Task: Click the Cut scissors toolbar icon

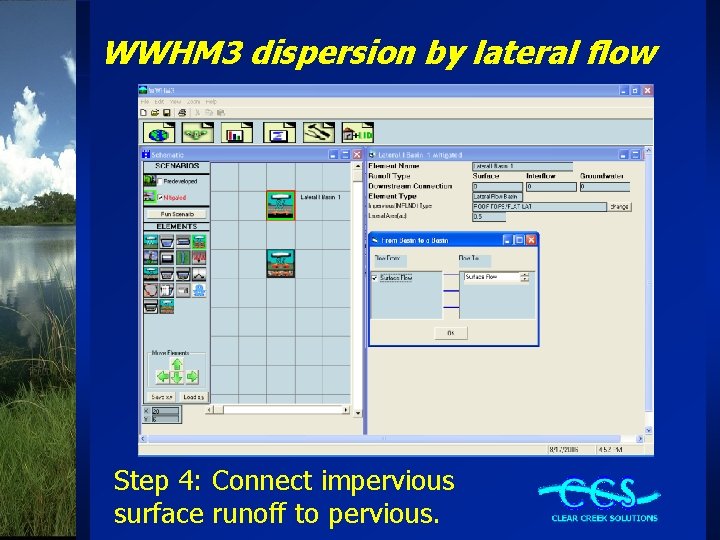Action: pos(197,112)
